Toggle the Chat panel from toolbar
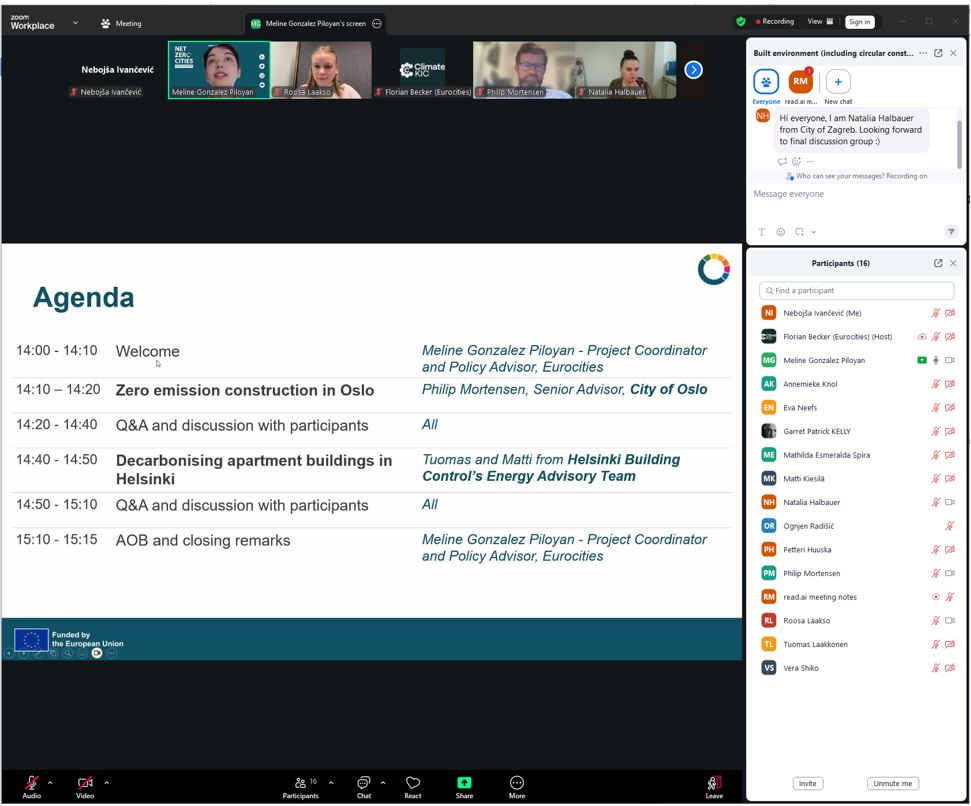971x806 pixels. tap(364, 783)
